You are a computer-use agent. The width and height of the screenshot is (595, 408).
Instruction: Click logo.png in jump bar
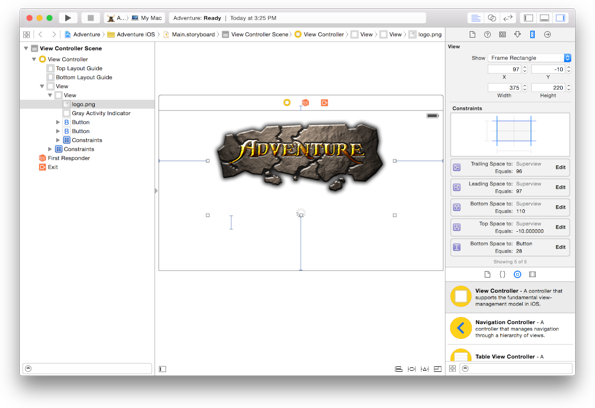[425, 35]
